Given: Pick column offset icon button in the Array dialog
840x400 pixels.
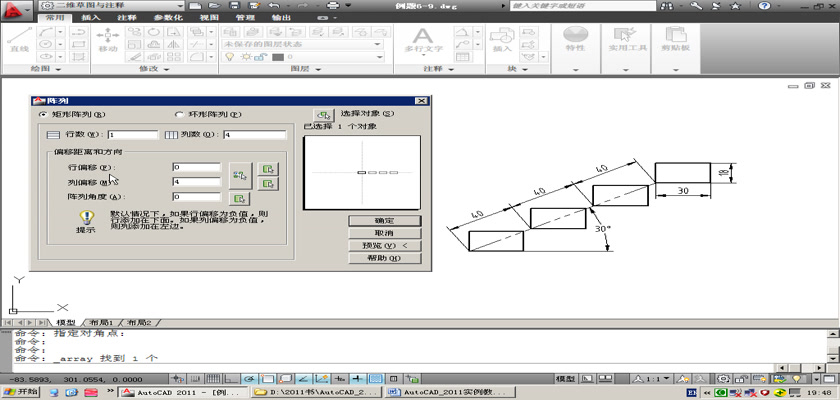Looking at the screenshot, I should click(268, 184).
